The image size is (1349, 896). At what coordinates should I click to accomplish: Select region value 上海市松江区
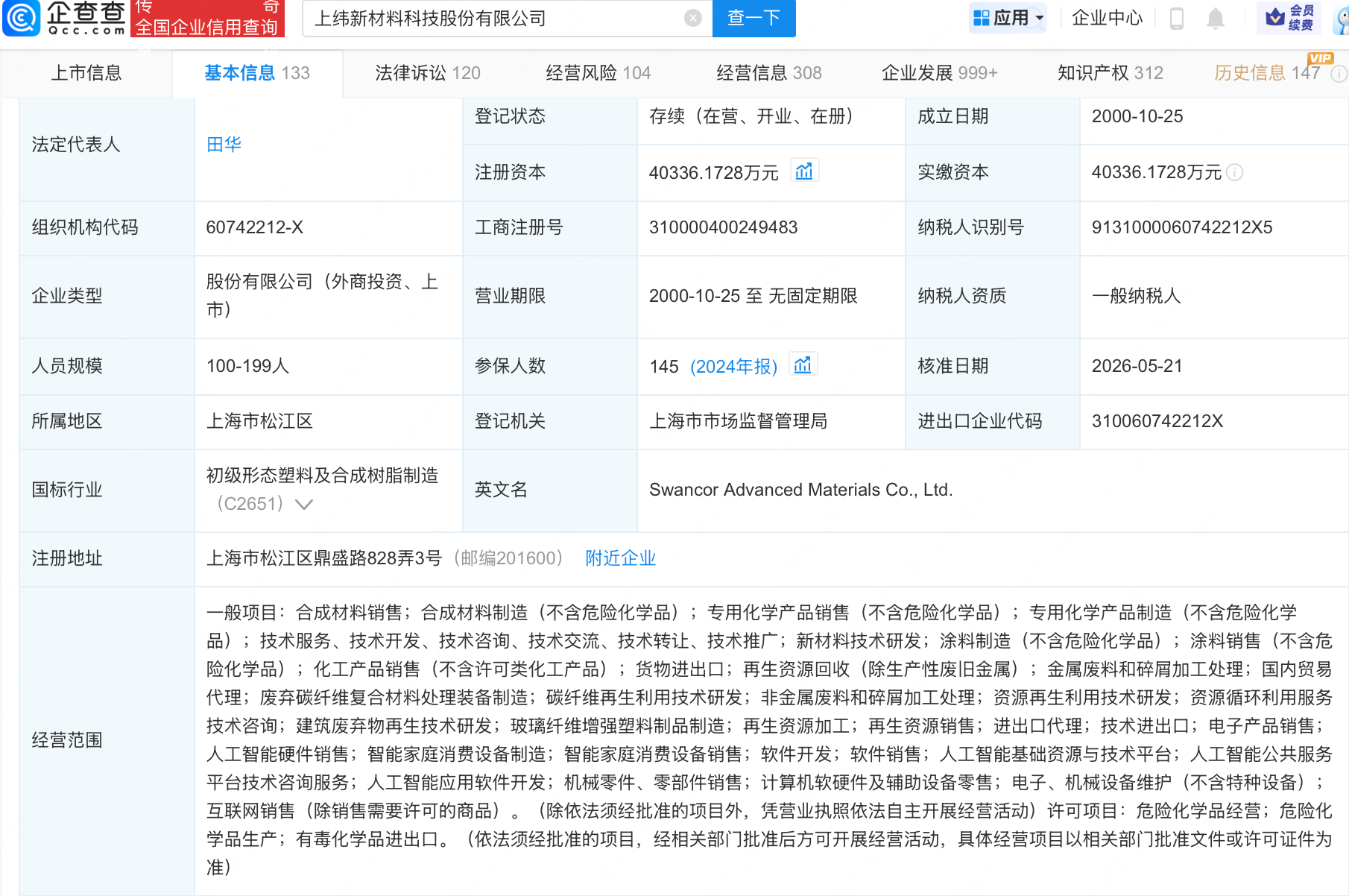coord(259,421)
